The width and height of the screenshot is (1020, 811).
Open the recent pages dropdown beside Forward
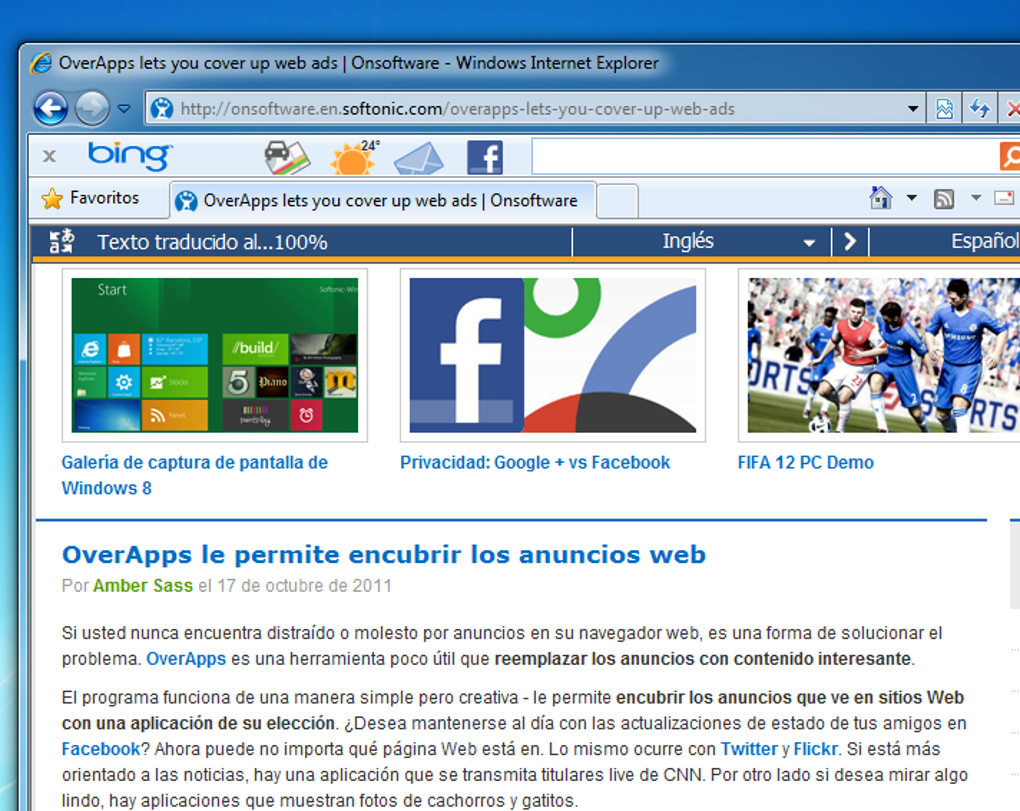[124, 109]
